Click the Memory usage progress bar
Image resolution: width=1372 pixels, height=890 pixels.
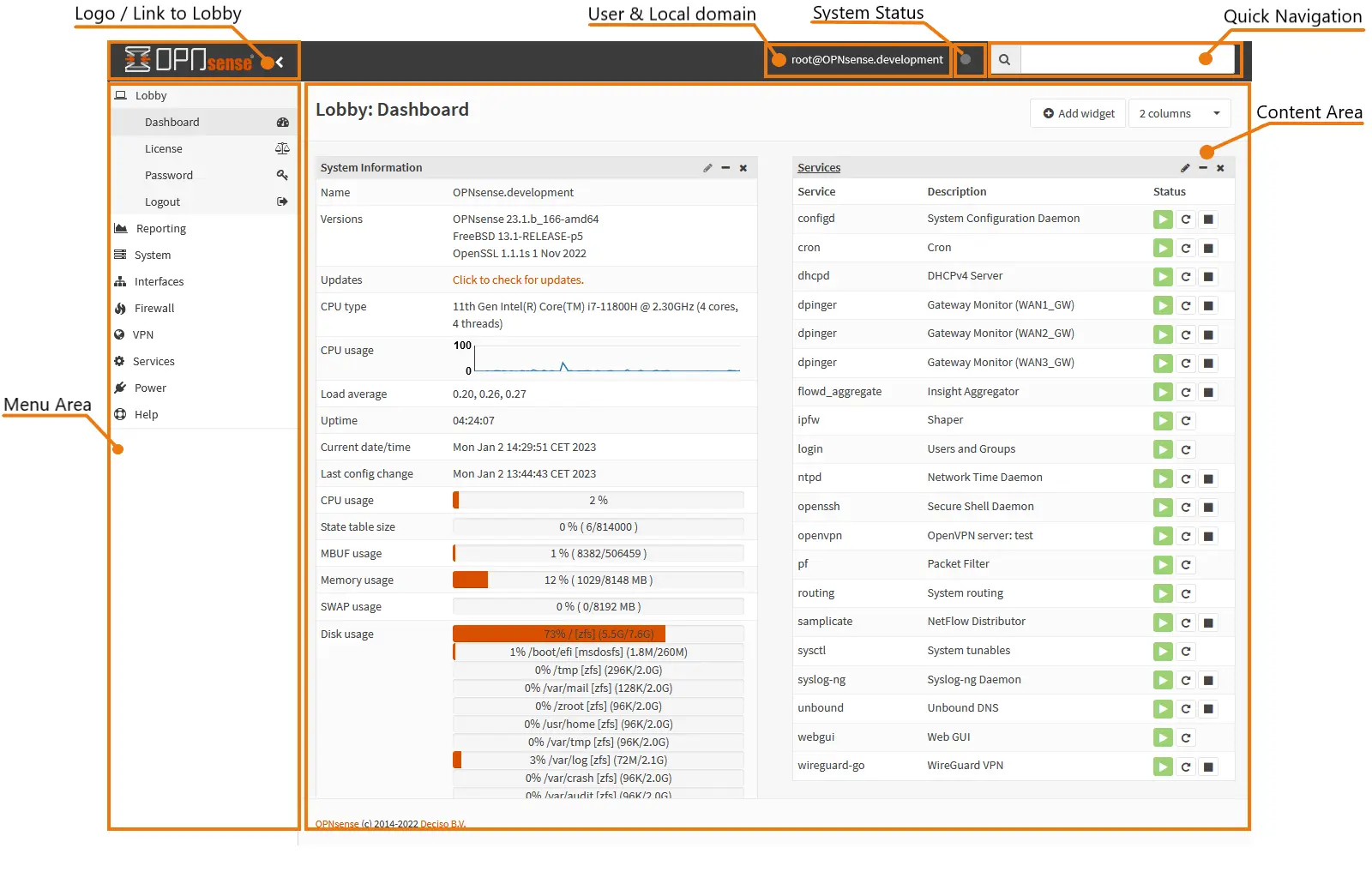598,580
